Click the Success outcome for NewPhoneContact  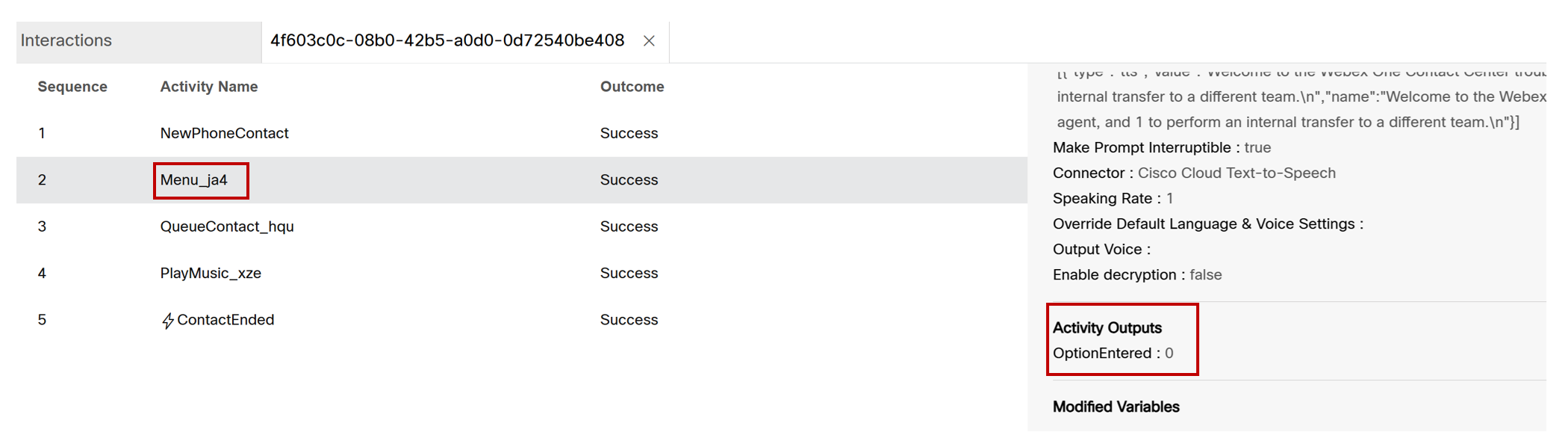pyautogui.click(x=629, y=133)
